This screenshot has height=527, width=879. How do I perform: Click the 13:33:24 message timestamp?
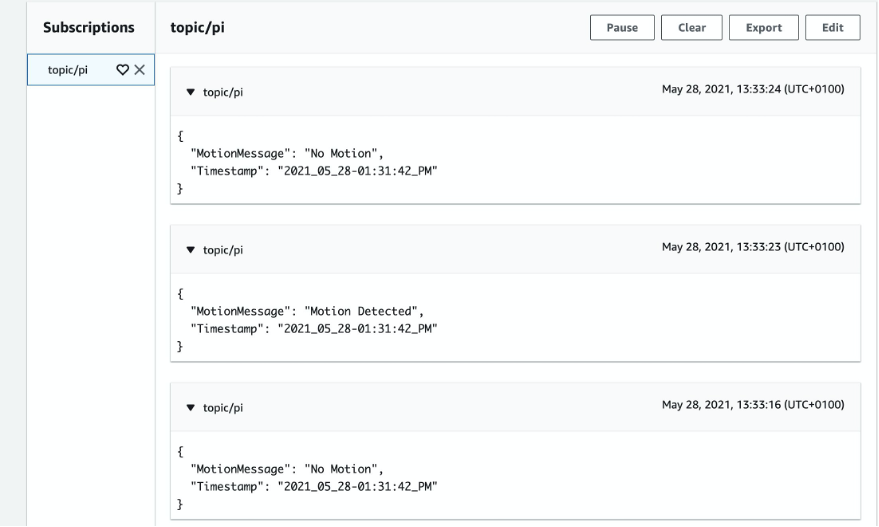pyautogui.click(x=753, y=89)
